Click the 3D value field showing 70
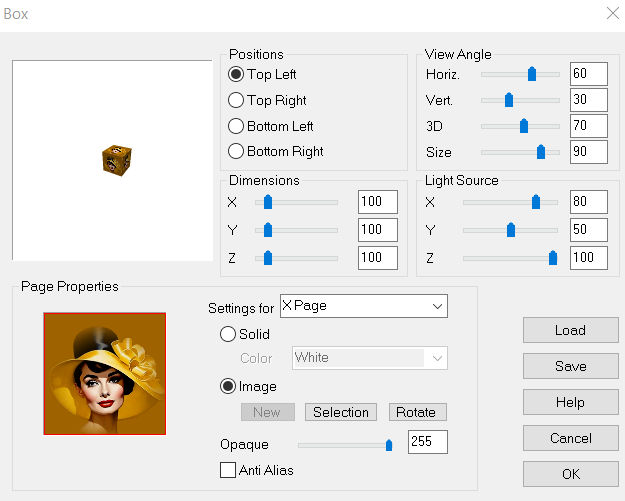625x501 pixels. [x=589, y=126]
